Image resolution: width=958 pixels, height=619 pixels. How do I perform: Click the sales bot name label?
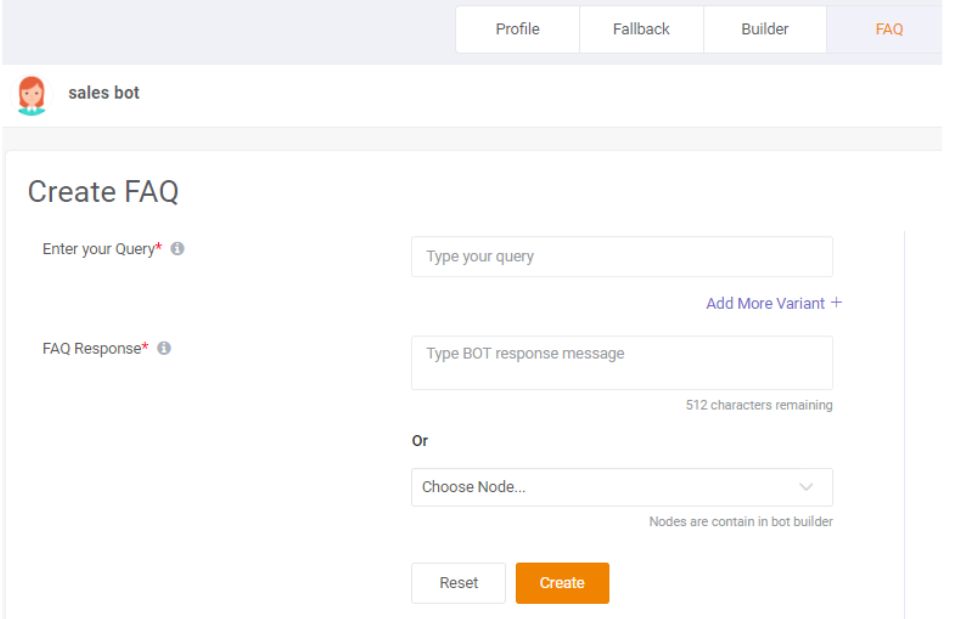click(104, 93)
